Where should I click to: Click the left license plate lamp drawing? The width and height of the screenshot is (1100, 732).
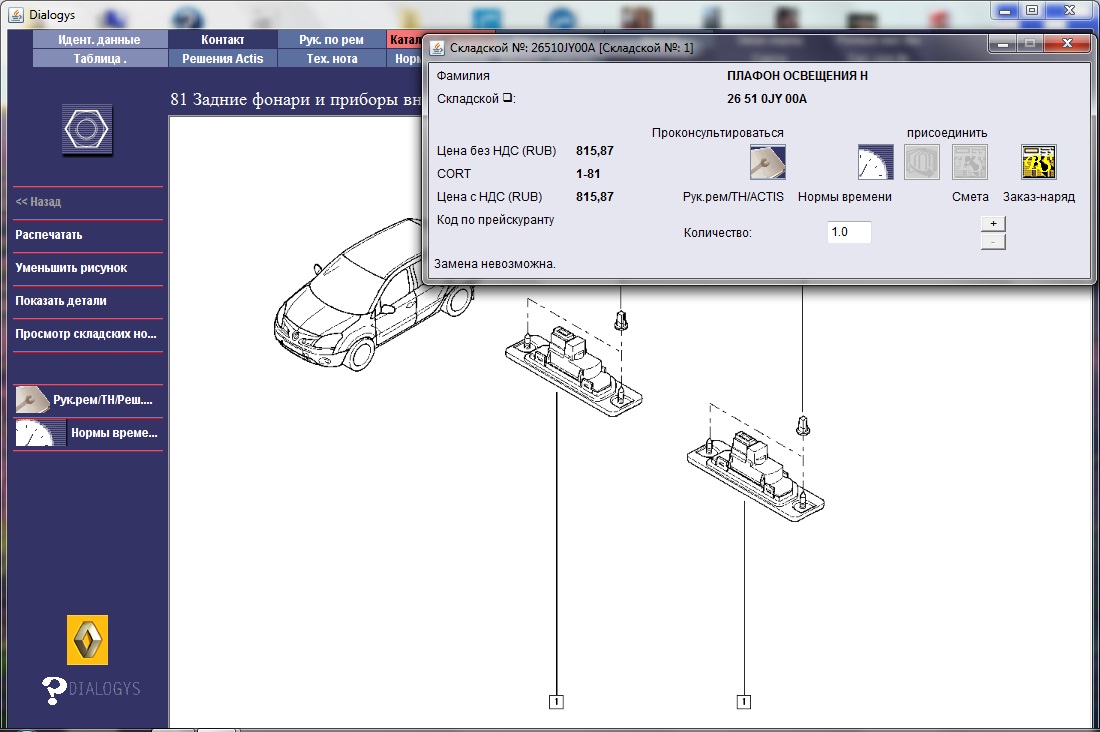click(x=573, y=371)
